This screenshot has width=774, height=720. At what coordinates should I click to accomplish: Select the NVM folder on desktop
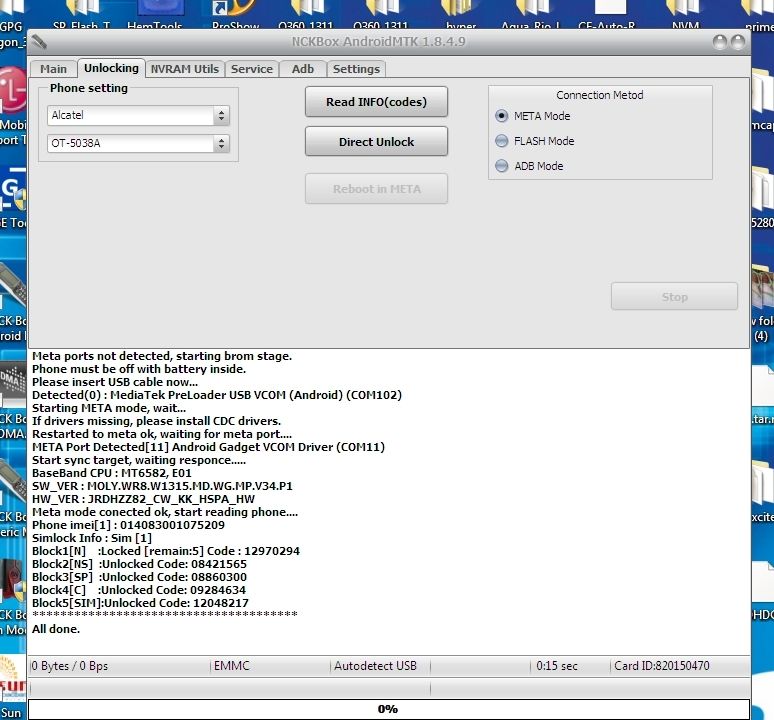[x=686, y=14]
